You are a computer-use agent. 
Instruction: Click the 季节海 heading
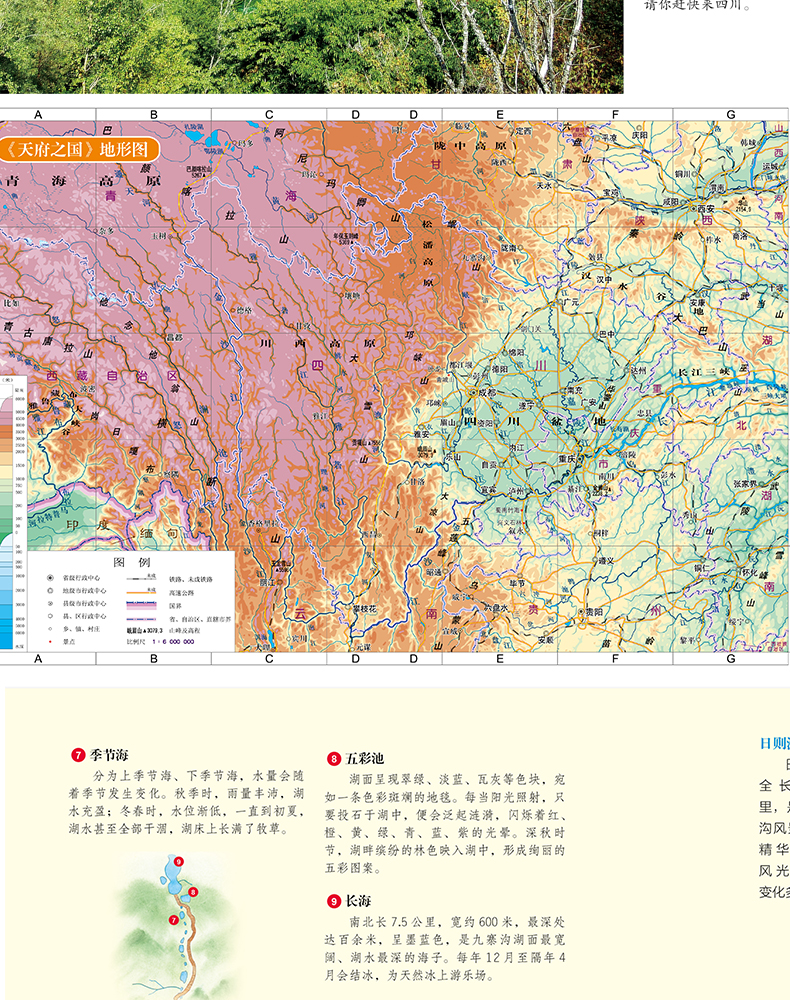(109, 755)
